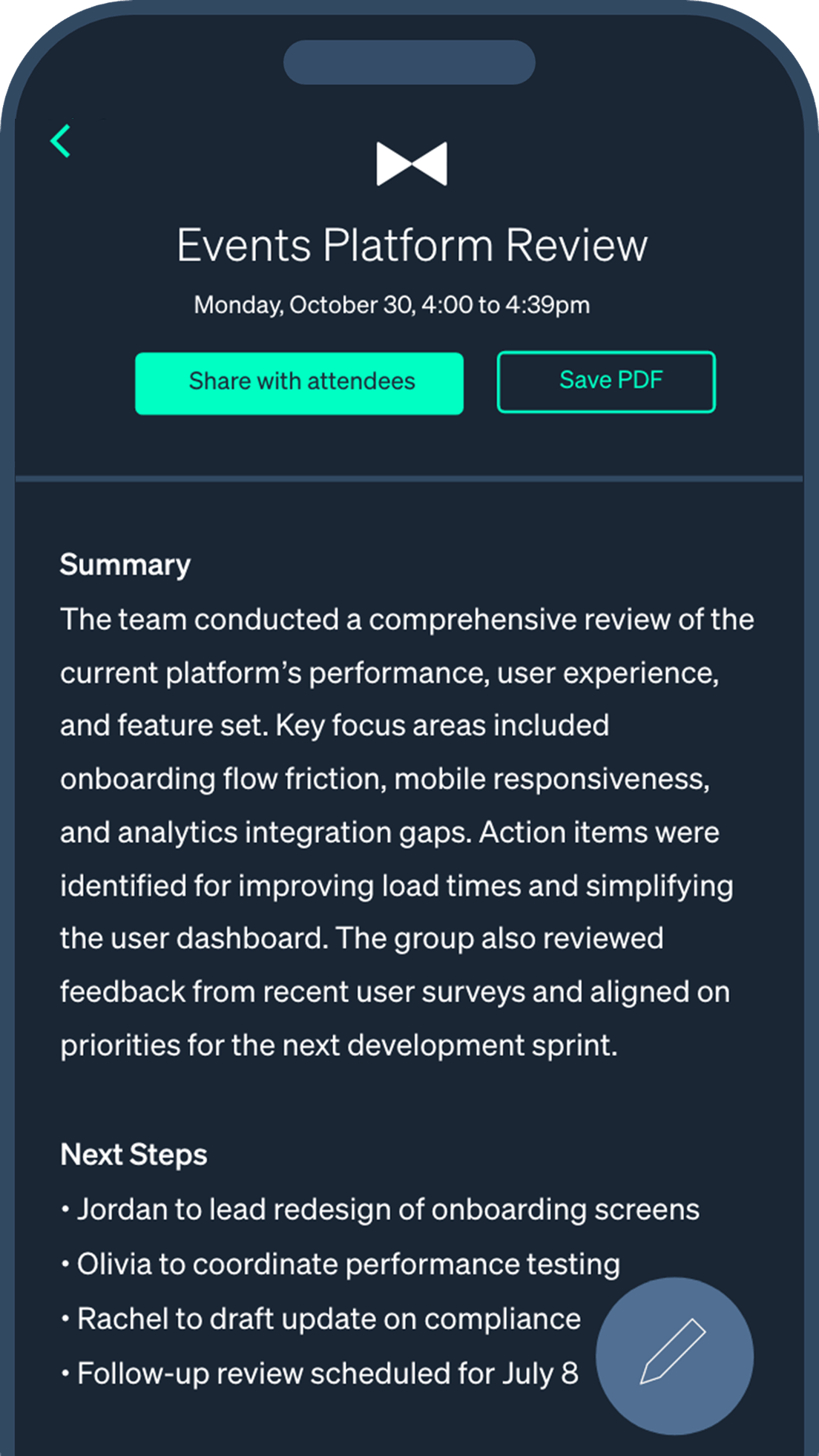Image resolution: width=819 pixels, height=1456 pixels.
Task: Tap the pill-shaped notch at top
Action: (x=409, y=62)
